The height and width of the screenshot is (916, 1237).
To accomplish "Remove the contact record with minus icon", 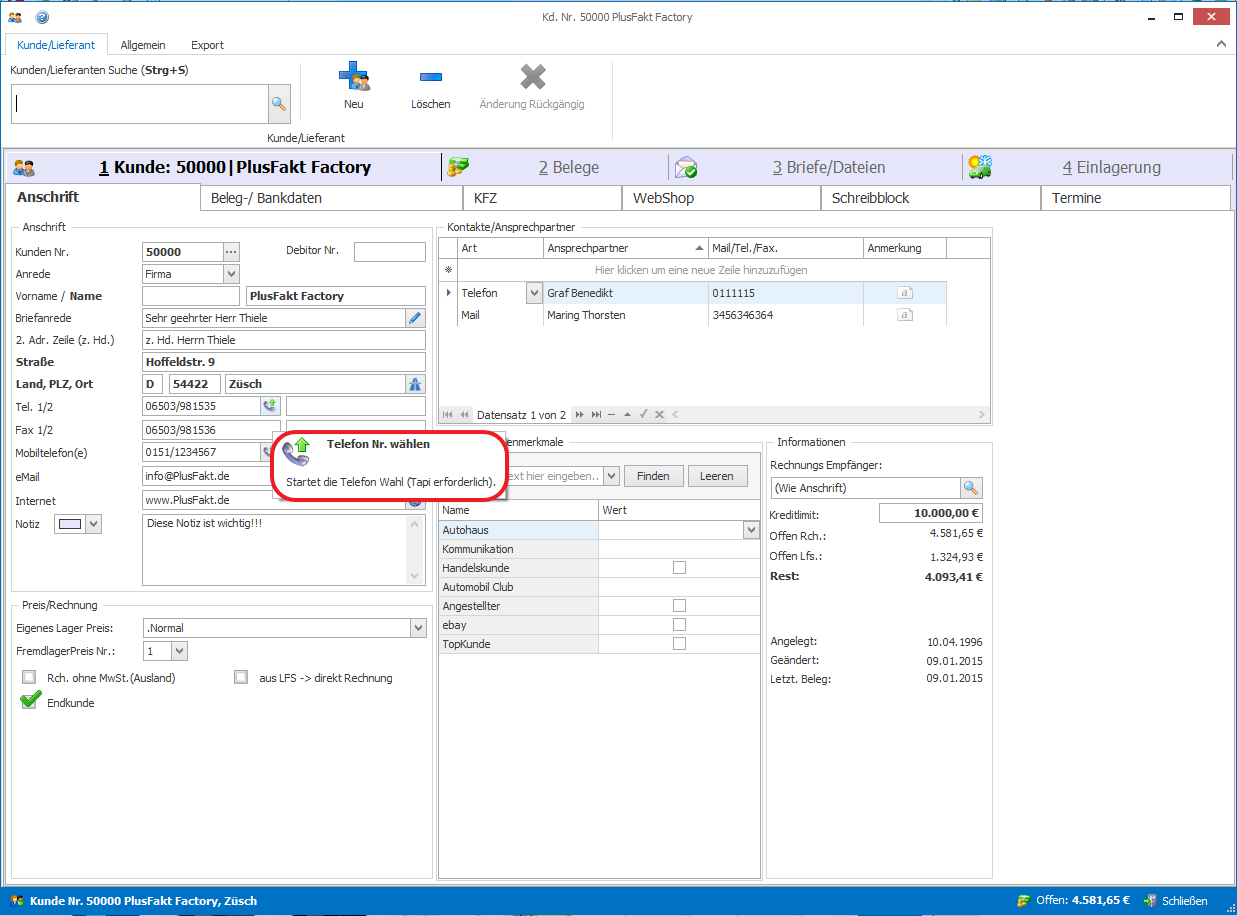I will 612,415.
